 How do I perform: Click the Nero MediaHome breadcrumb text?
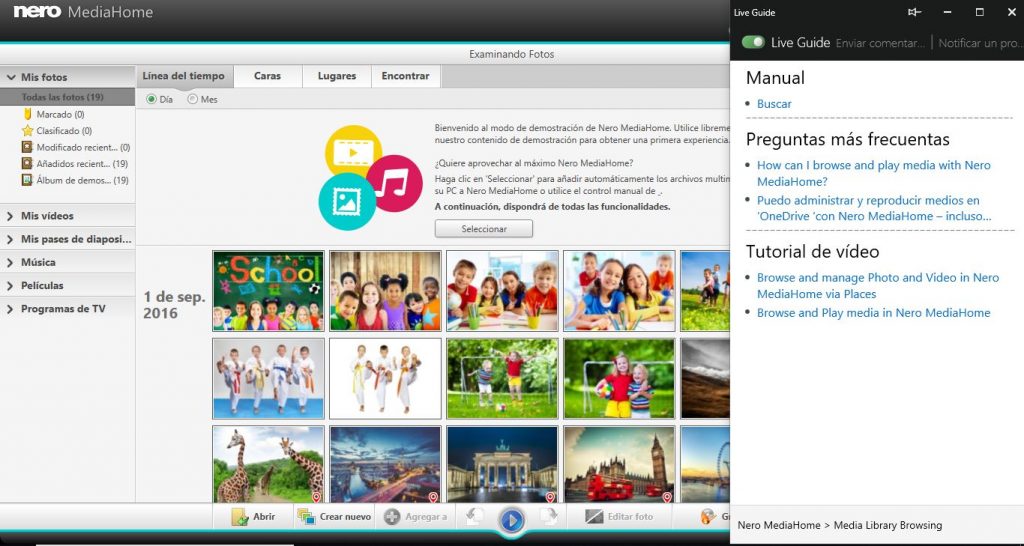pos(778,525)
